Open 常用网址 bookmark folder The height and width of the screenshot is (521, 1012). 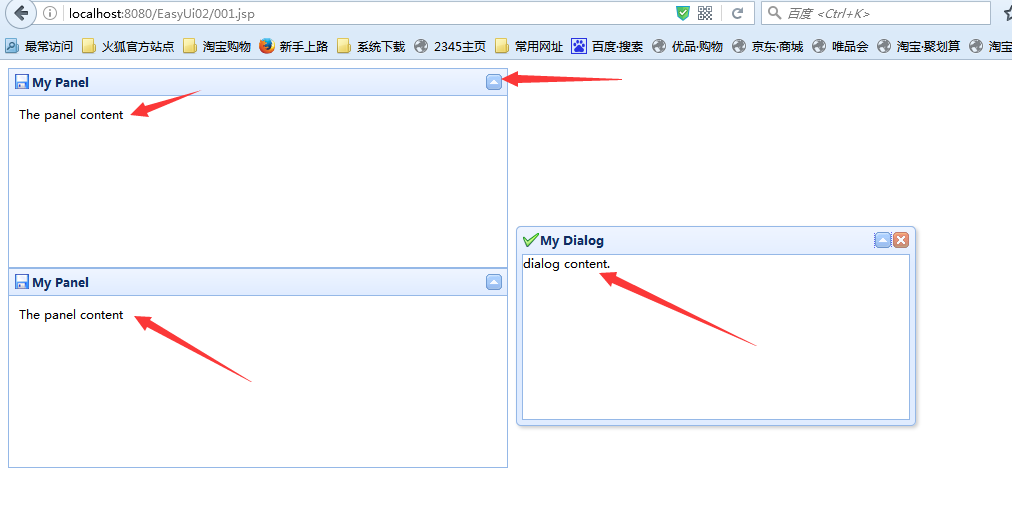[529, 46]
